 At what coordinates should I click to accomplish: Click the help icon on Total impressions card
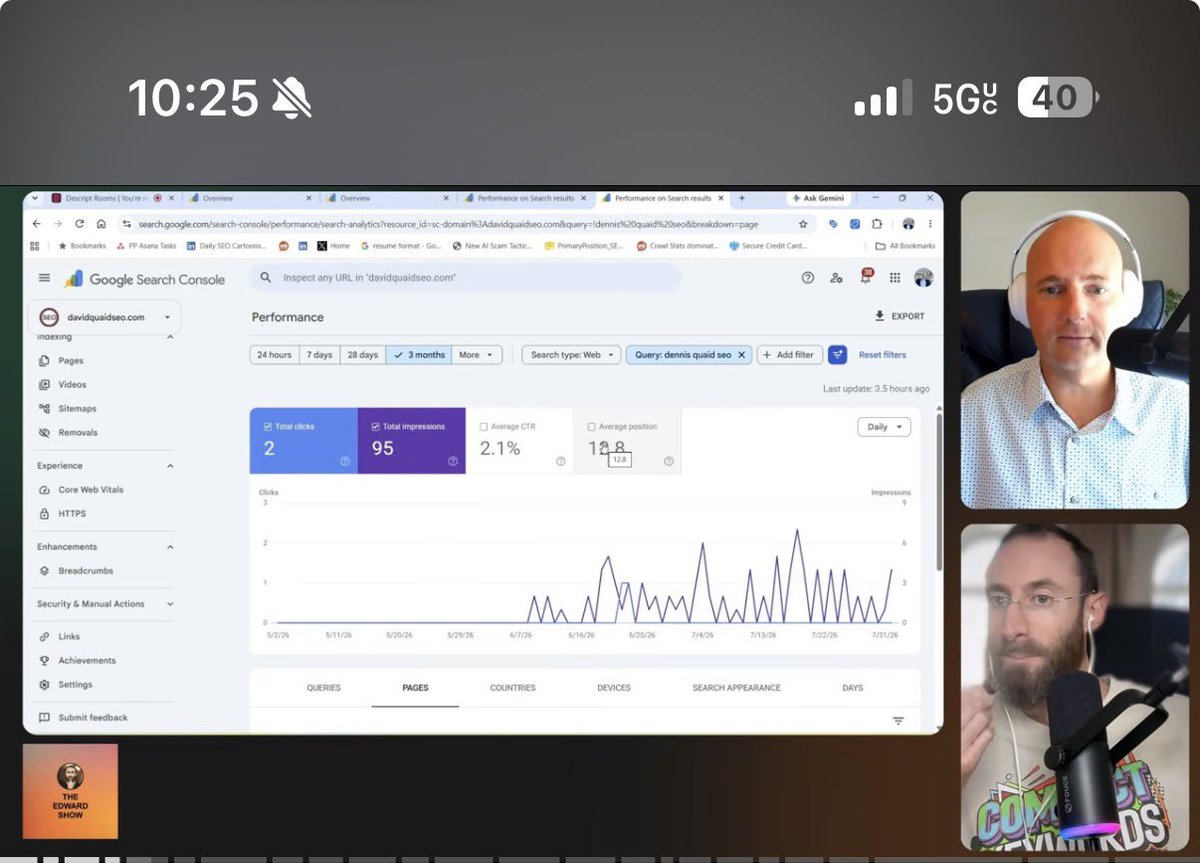coord(453,461)
